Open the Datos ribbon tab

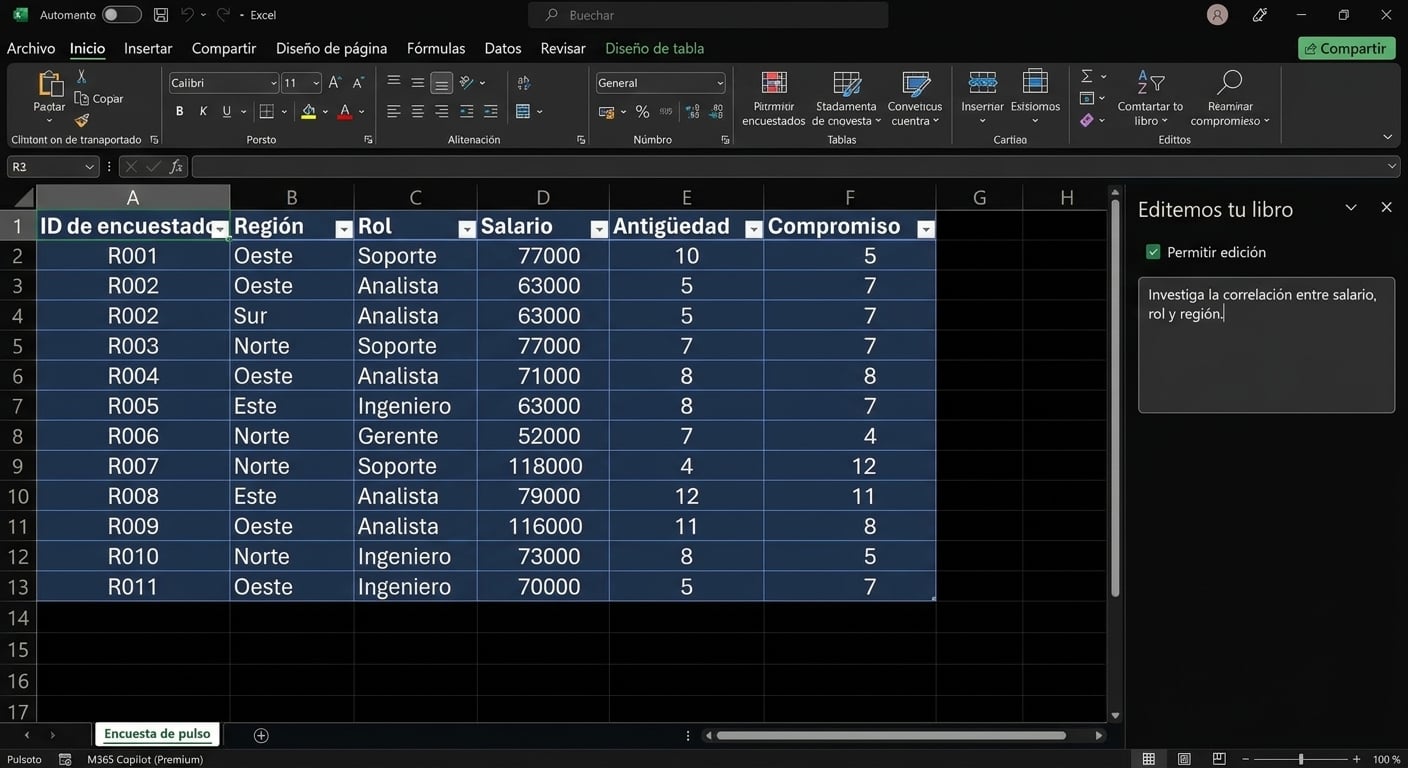tap(503, 48)
